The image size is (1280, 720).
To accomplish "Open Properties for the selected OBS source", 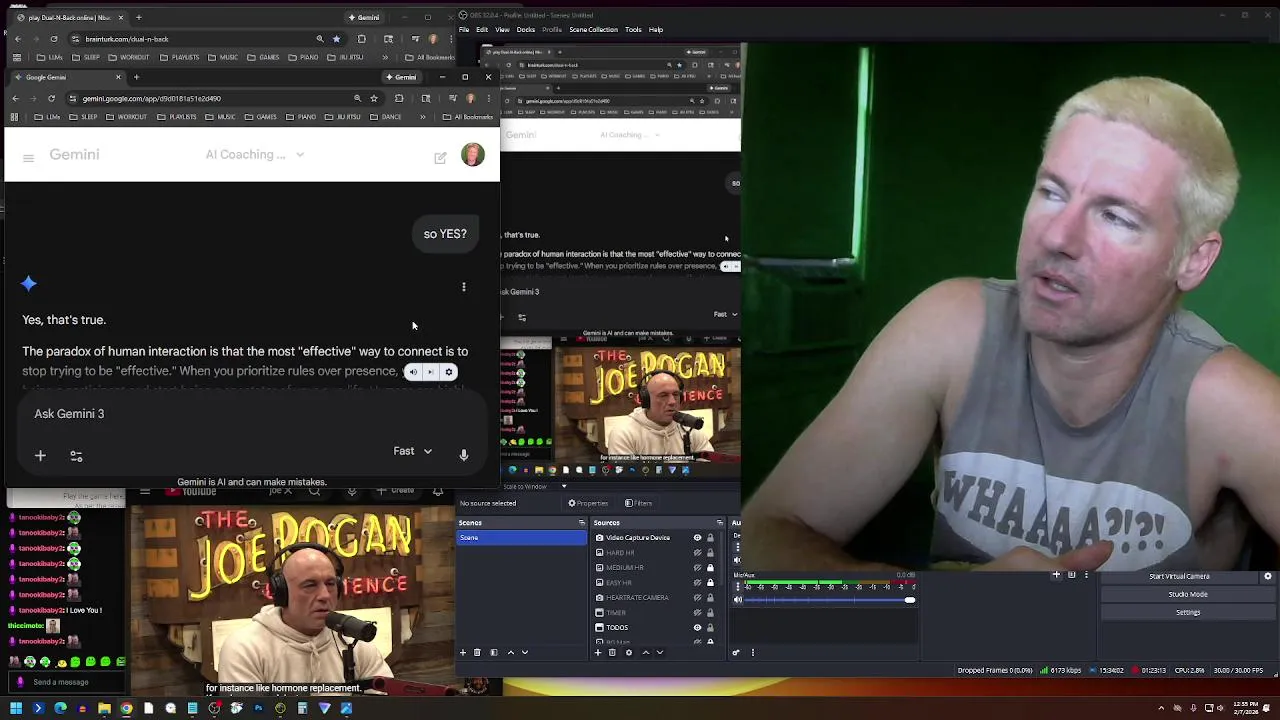I will coord(588,503).
